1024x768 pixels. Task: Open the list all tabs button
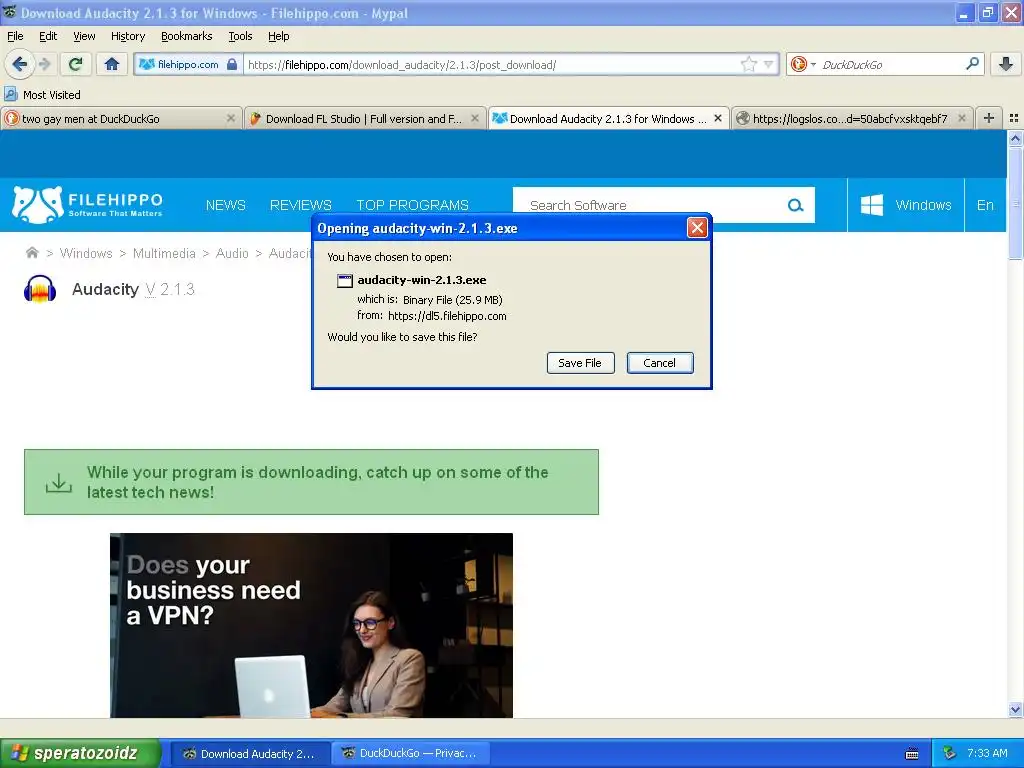tap(1014, 118)
